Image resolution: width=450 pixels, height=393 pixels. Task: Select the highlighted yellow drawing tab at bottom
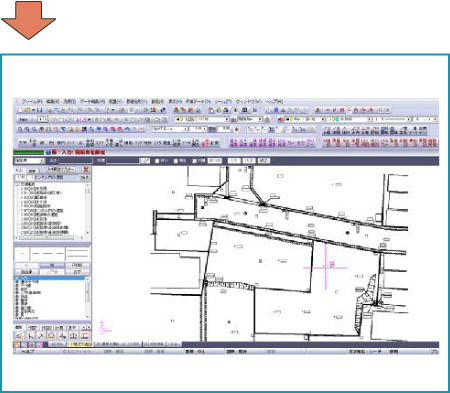click(x=80, y=344)
